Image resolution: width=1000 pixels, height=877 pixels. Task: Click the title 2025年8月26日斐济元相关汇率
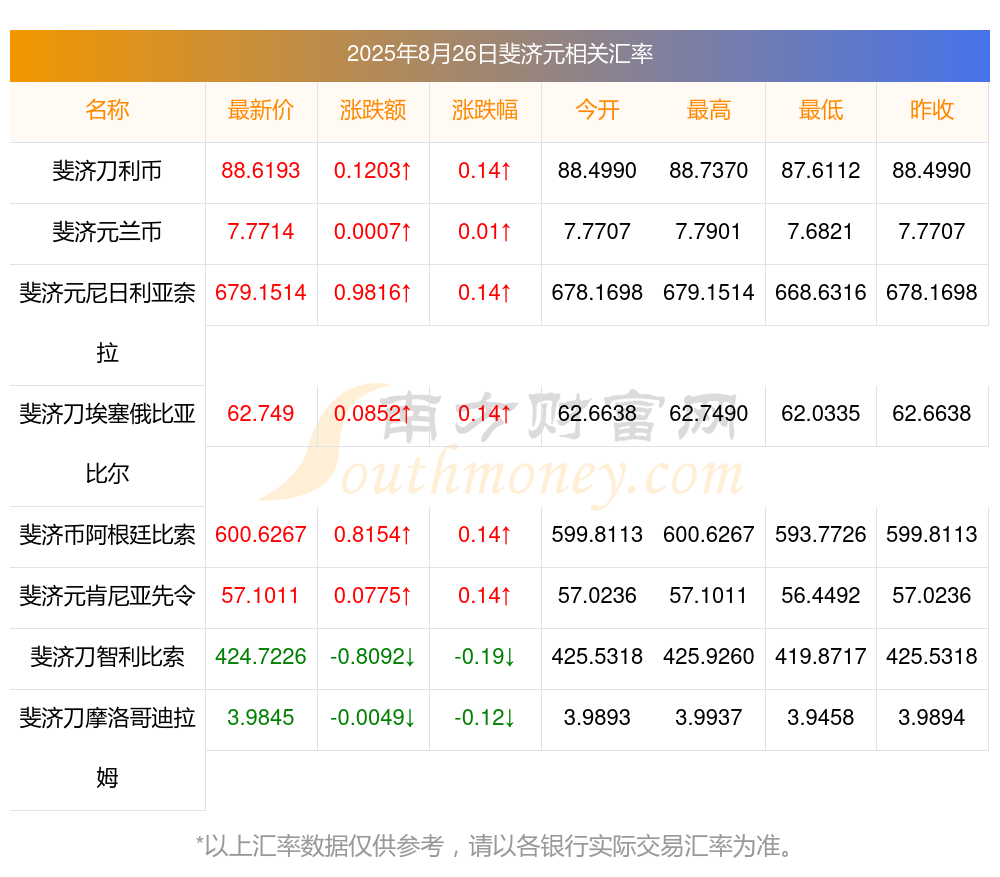click(499, 54)
